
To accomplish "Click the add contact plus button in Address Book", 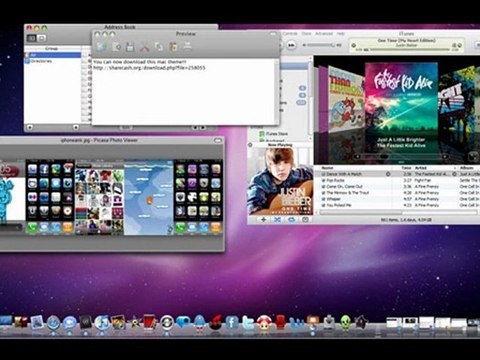I will point(76,127).
